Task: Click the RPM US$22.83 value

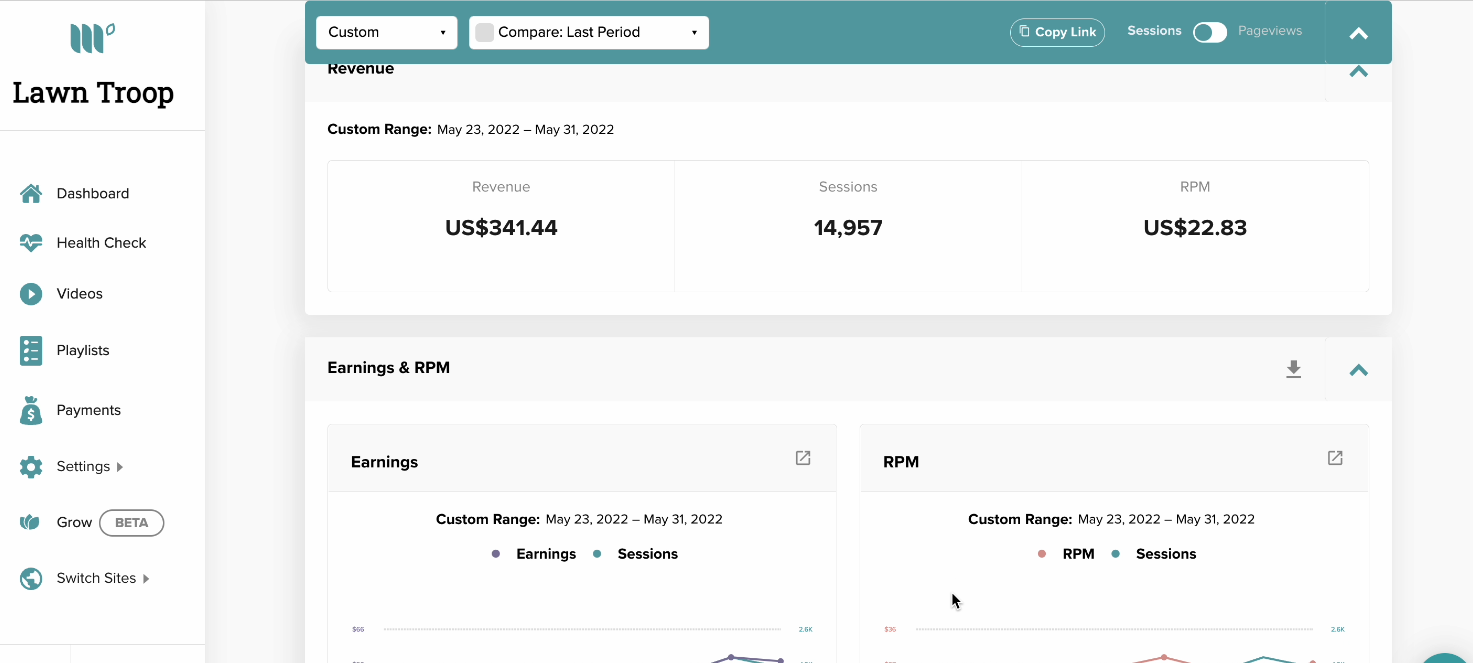Action: [x=1195, y=228]
